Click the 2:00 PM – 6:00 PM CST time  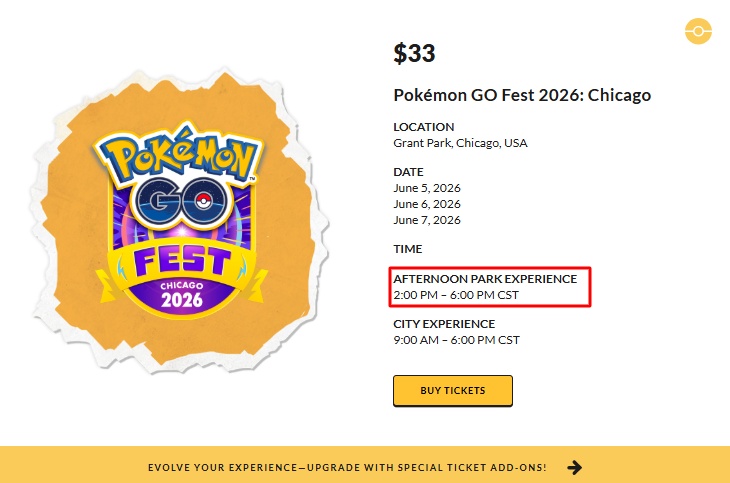click(x=456, y=295)
